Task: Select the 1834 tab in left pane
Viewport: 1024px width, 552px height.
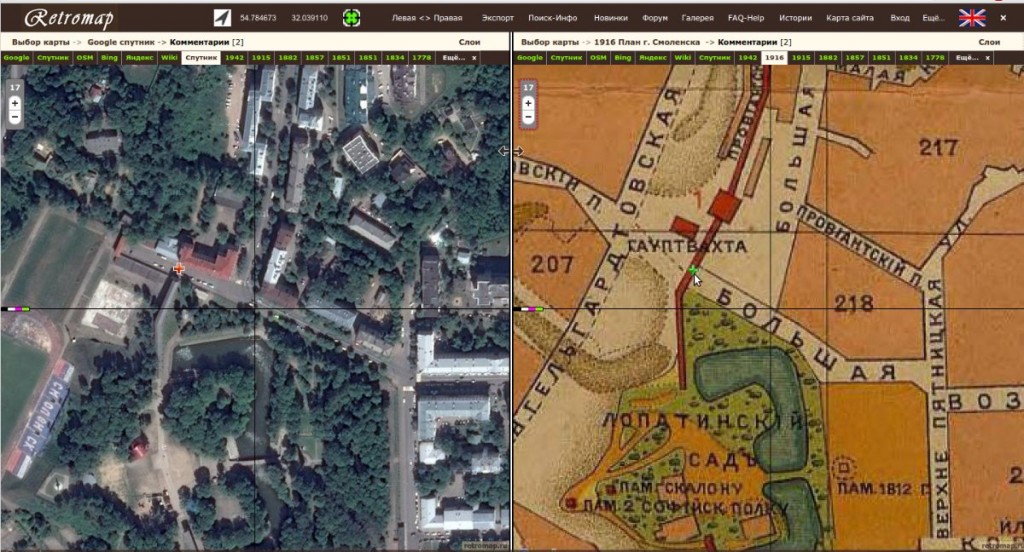Action: 395,57
